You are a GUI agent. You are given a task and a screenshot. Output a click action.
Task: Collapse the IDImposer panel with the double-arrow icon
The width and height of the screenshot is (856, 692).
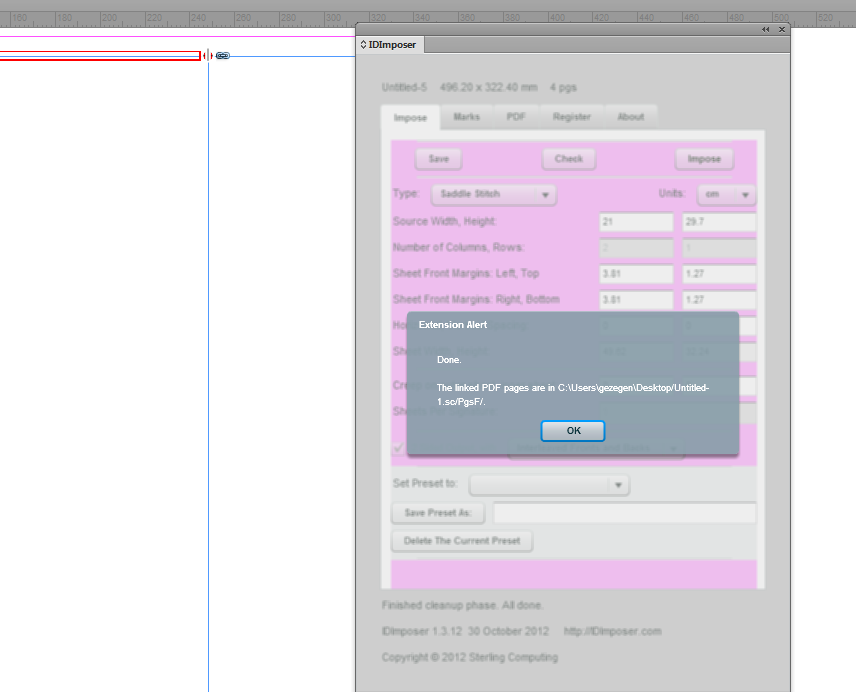pyautogui.click(x=765, y=29)
